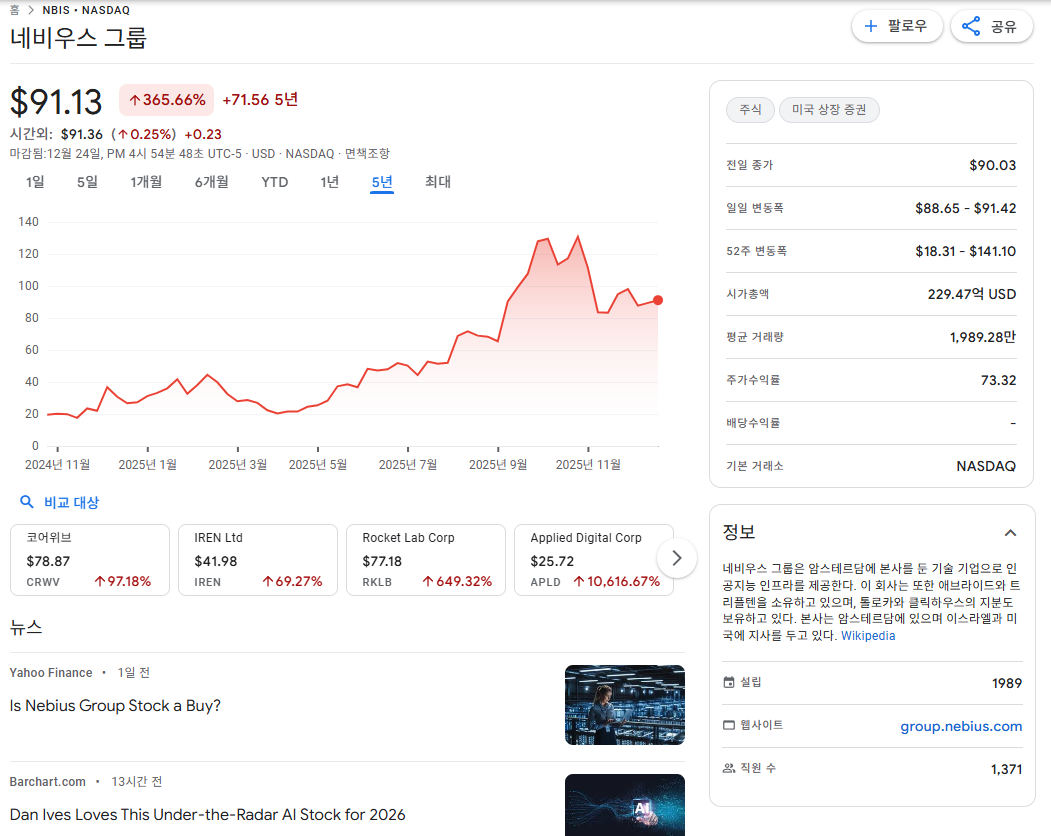Click the 팔로우 follow button
This screenshot has width=1051, height=836.
tap(897, 26)
